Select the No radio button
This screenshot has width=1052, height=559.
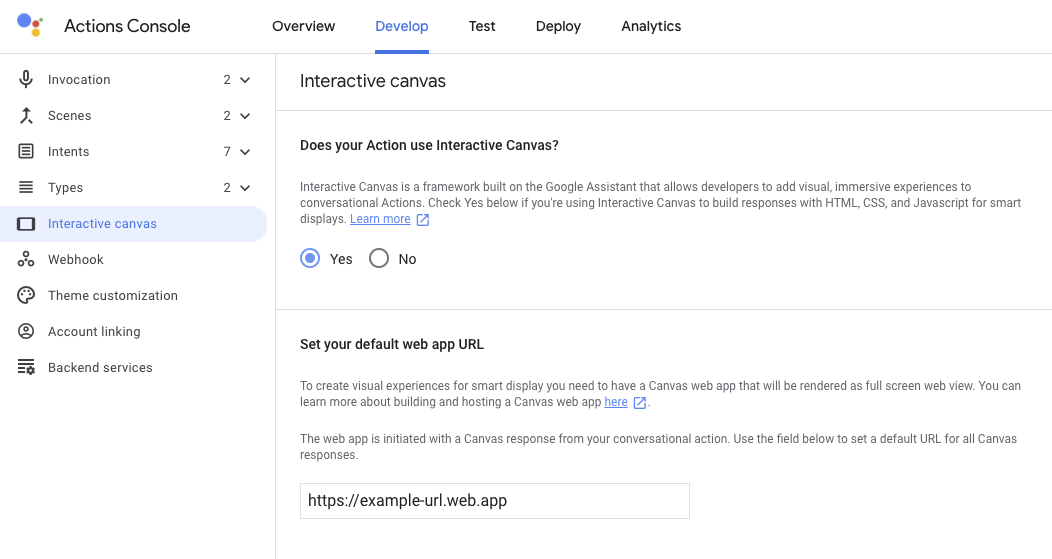click(379, 259)
